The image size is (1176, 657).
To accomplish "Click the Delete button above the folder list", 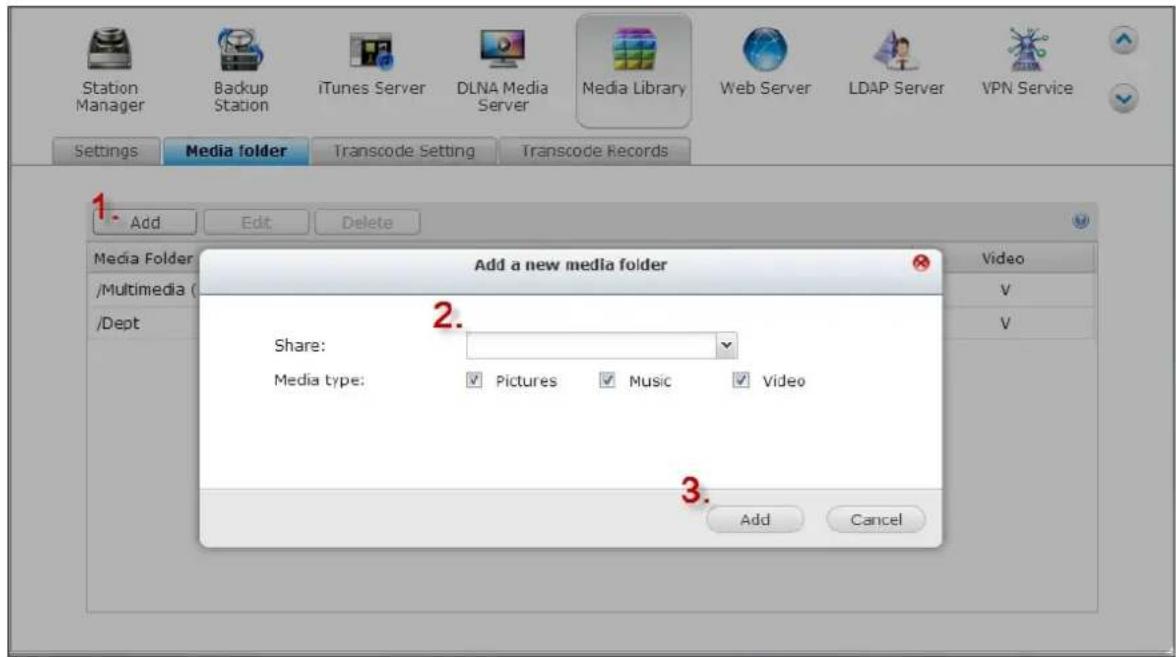I will 368,222.
